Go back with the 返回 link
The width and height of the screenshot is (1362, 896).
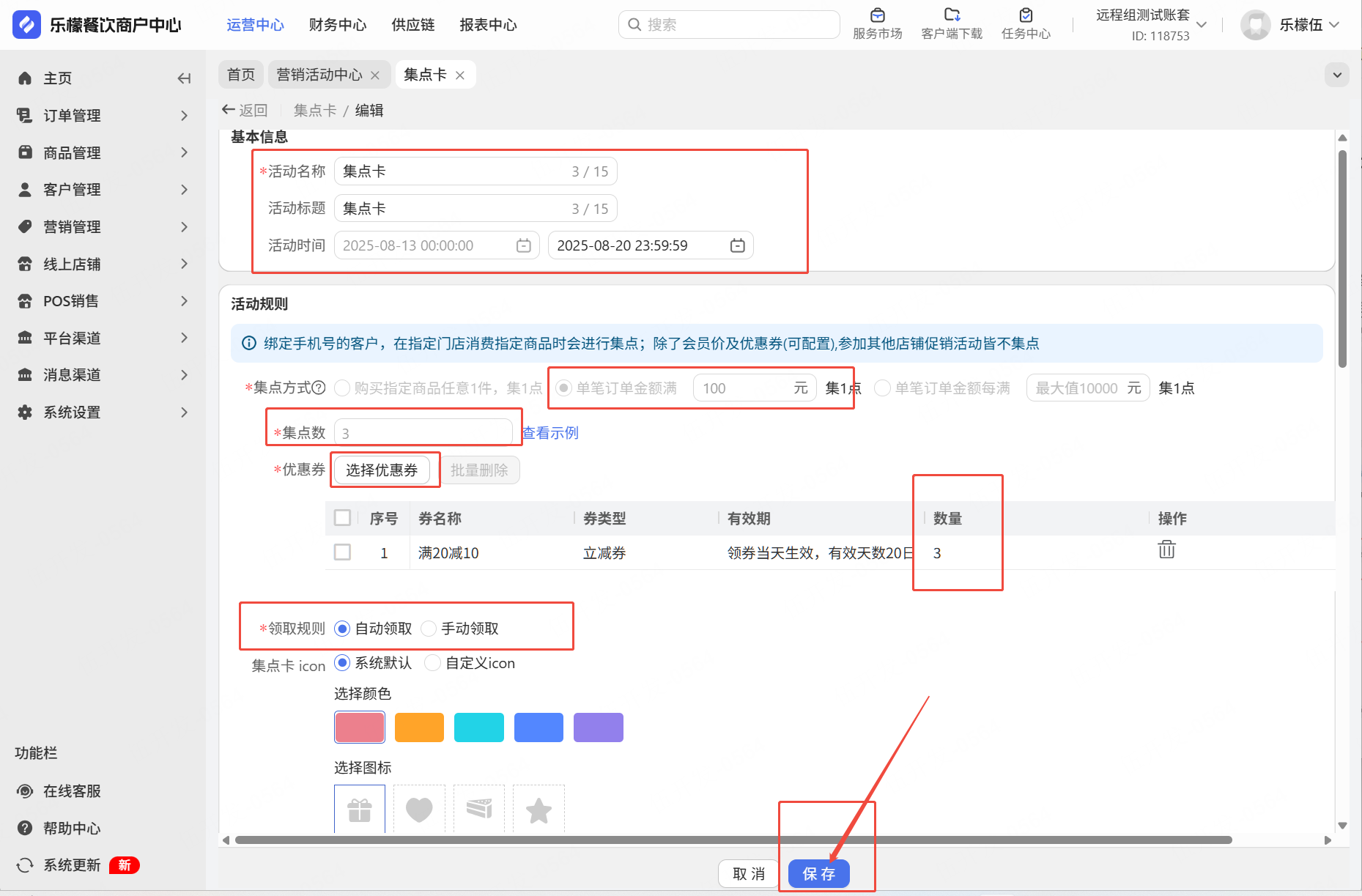click(x=245, y=110)
